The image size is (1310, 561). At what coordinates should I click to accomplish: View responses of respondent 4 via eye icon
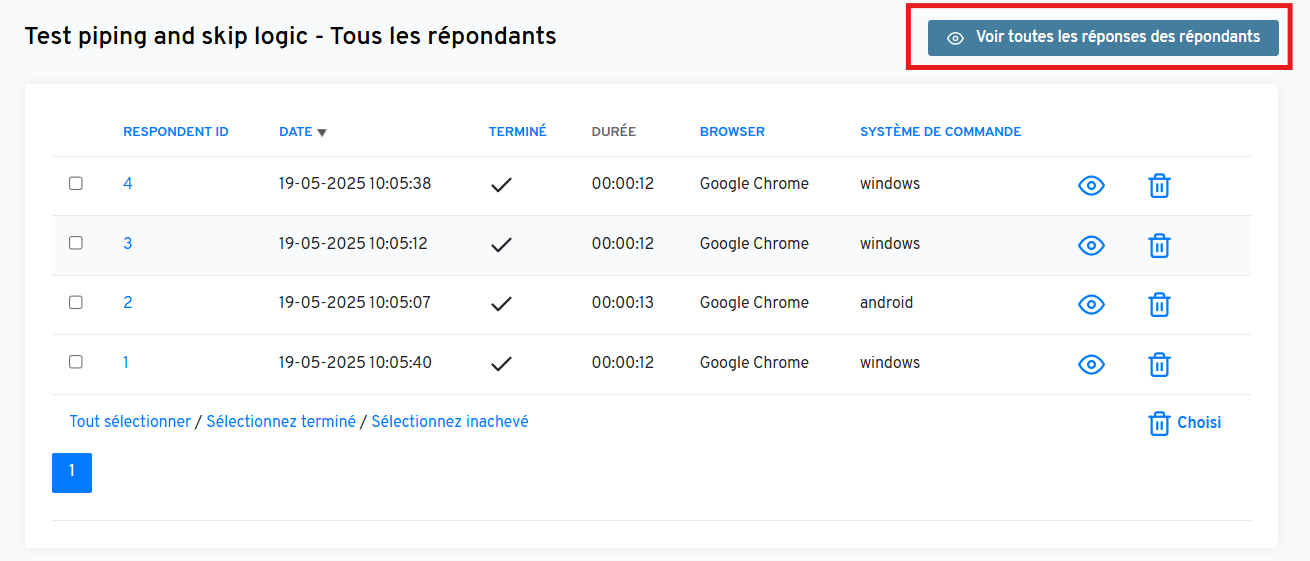tap(1091, 186)
